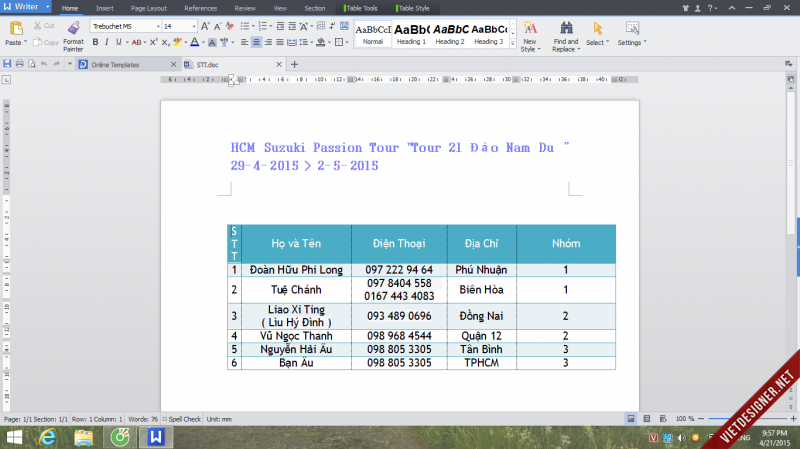
Task: Open the Table Tools tab
Action: click(x=361, y=8)
